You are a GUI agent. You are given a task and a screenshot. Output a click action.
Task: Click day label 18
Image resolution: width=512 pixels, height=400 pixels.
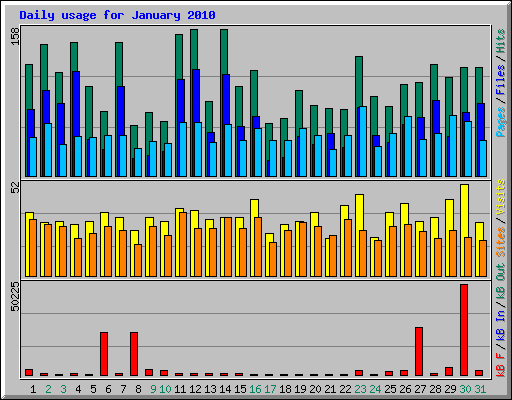(285, 389)
